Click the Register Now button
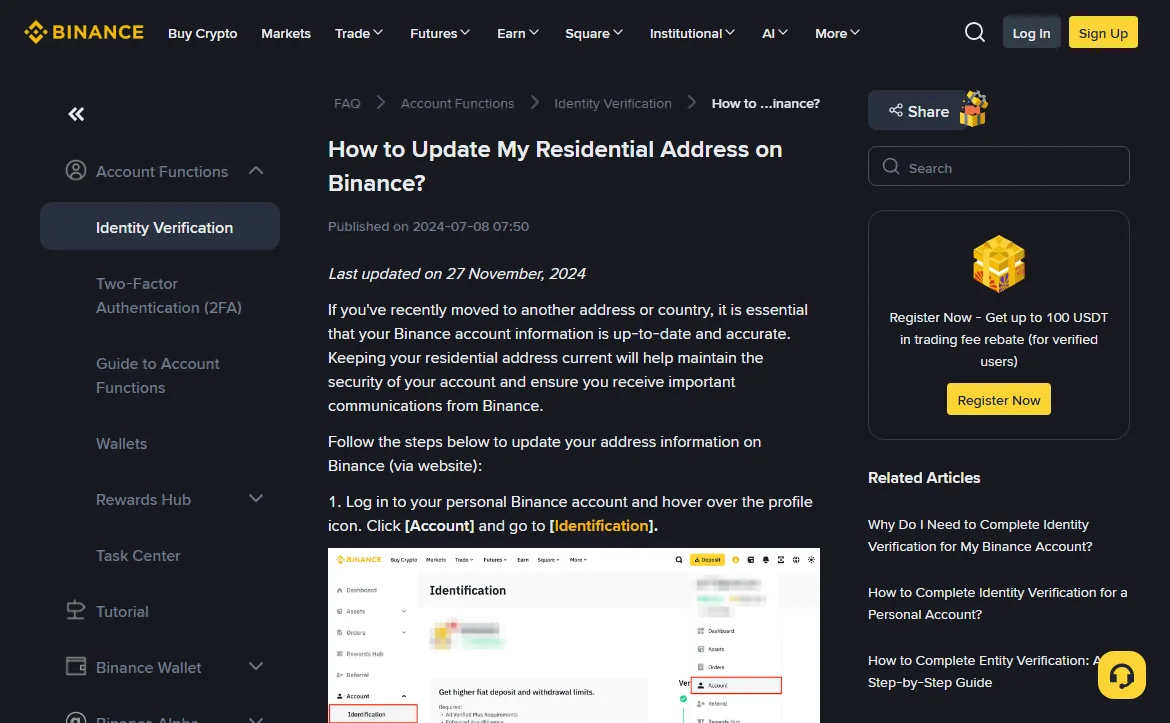 tap(998, 400)
